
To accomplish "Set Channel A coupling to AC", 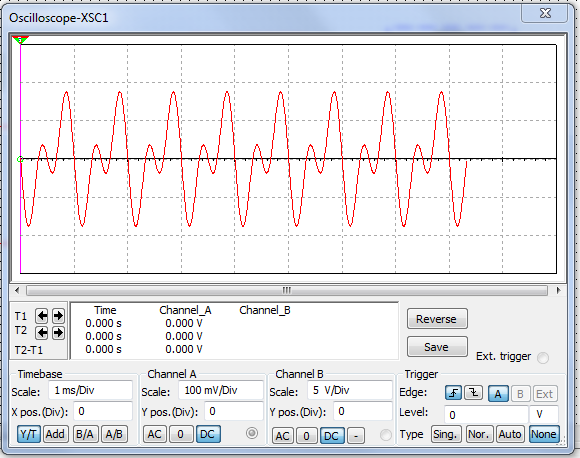I will pyautogui.click(x=154, y=434).
